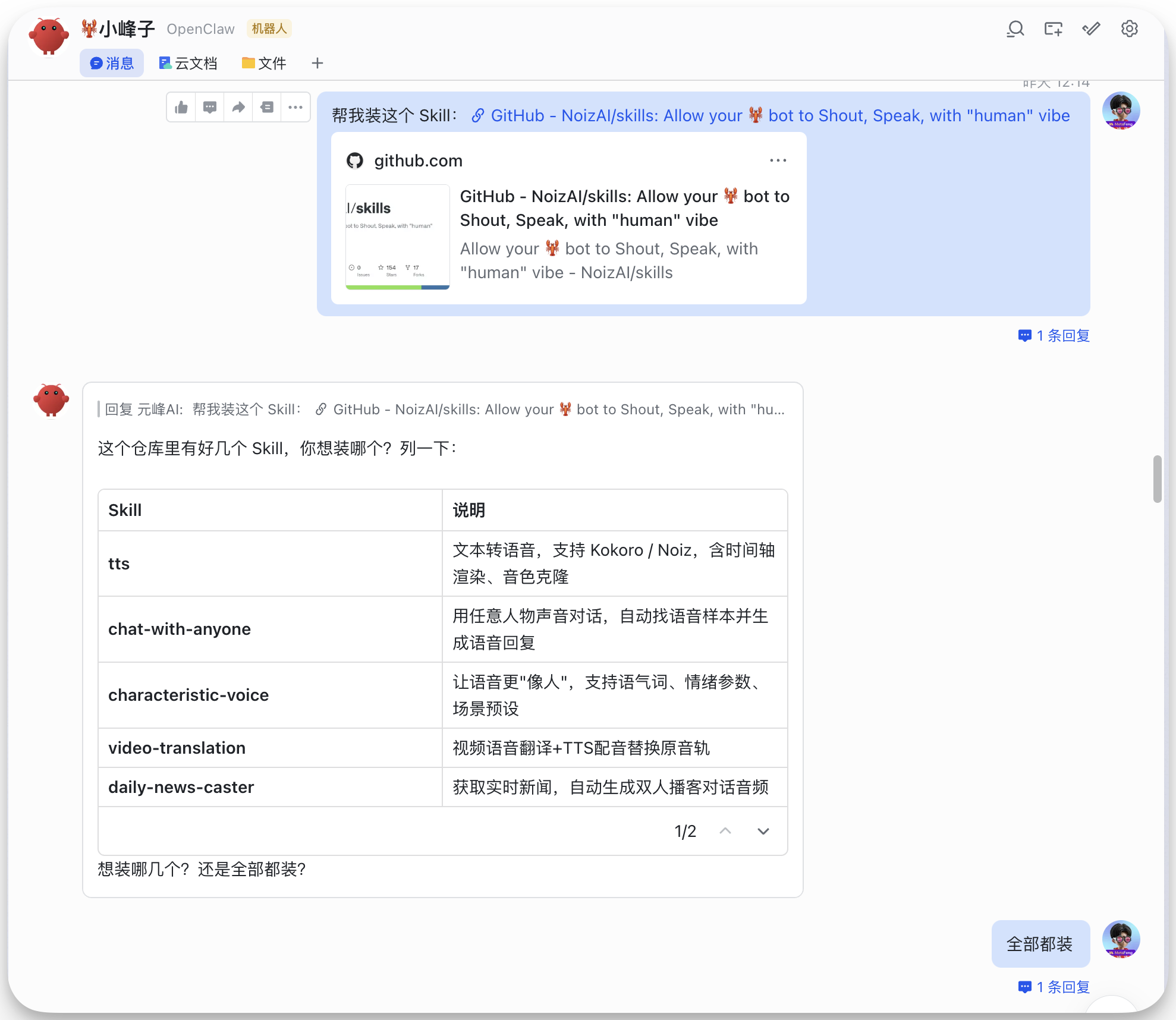Open the 1 条回复 under 全部都装
The height and width of the screenshot is (1020, 1176).
coord(1054,987)
